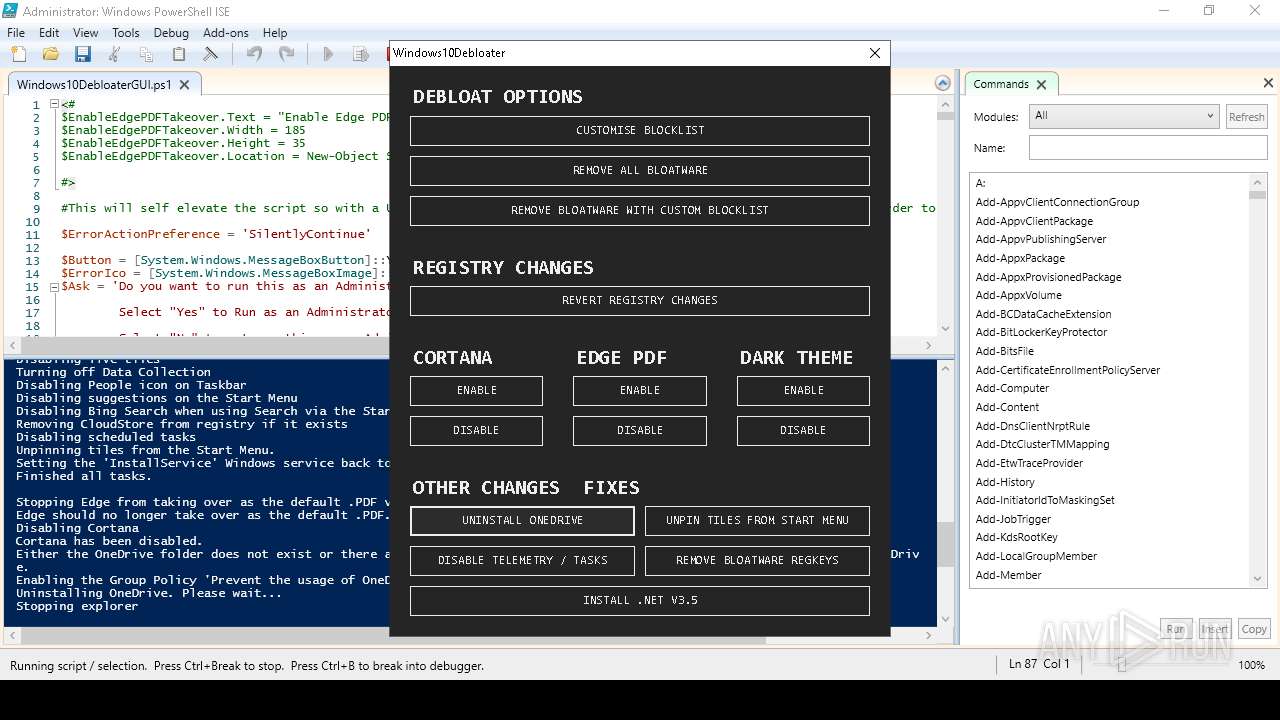This screenshot has height=720, width=1280.
Task: Select Add-History command
Action: 1005,482
